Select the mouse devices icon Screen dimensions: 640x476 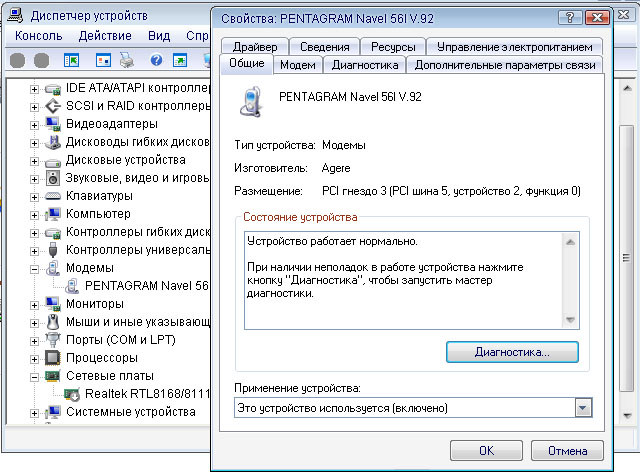click(53, 322)
